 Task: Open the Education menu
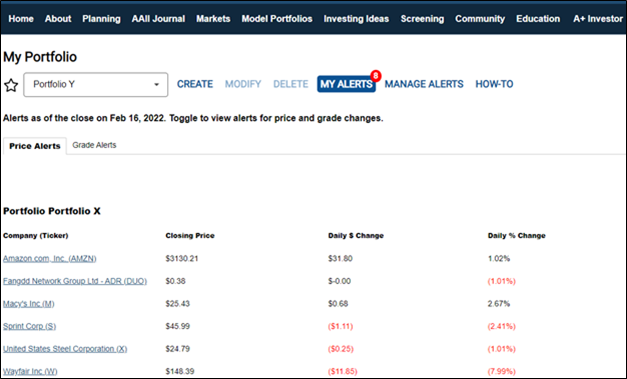coord(538,19)
